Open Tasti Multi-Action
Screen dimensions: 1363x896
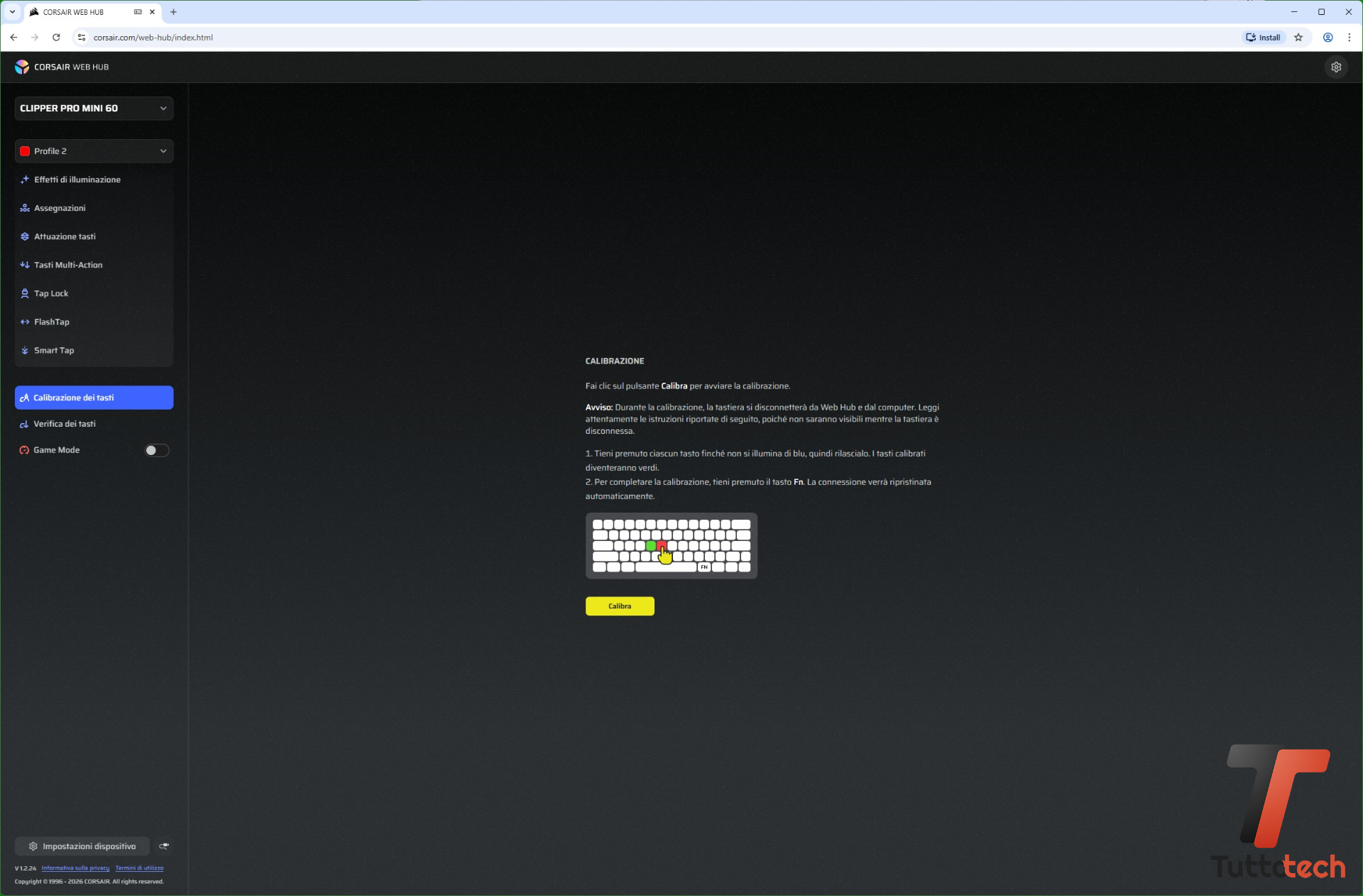pos(94,265)
